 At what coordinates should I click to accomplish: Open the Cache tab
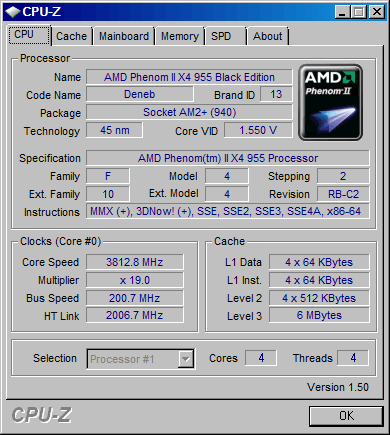click(71, 36)
